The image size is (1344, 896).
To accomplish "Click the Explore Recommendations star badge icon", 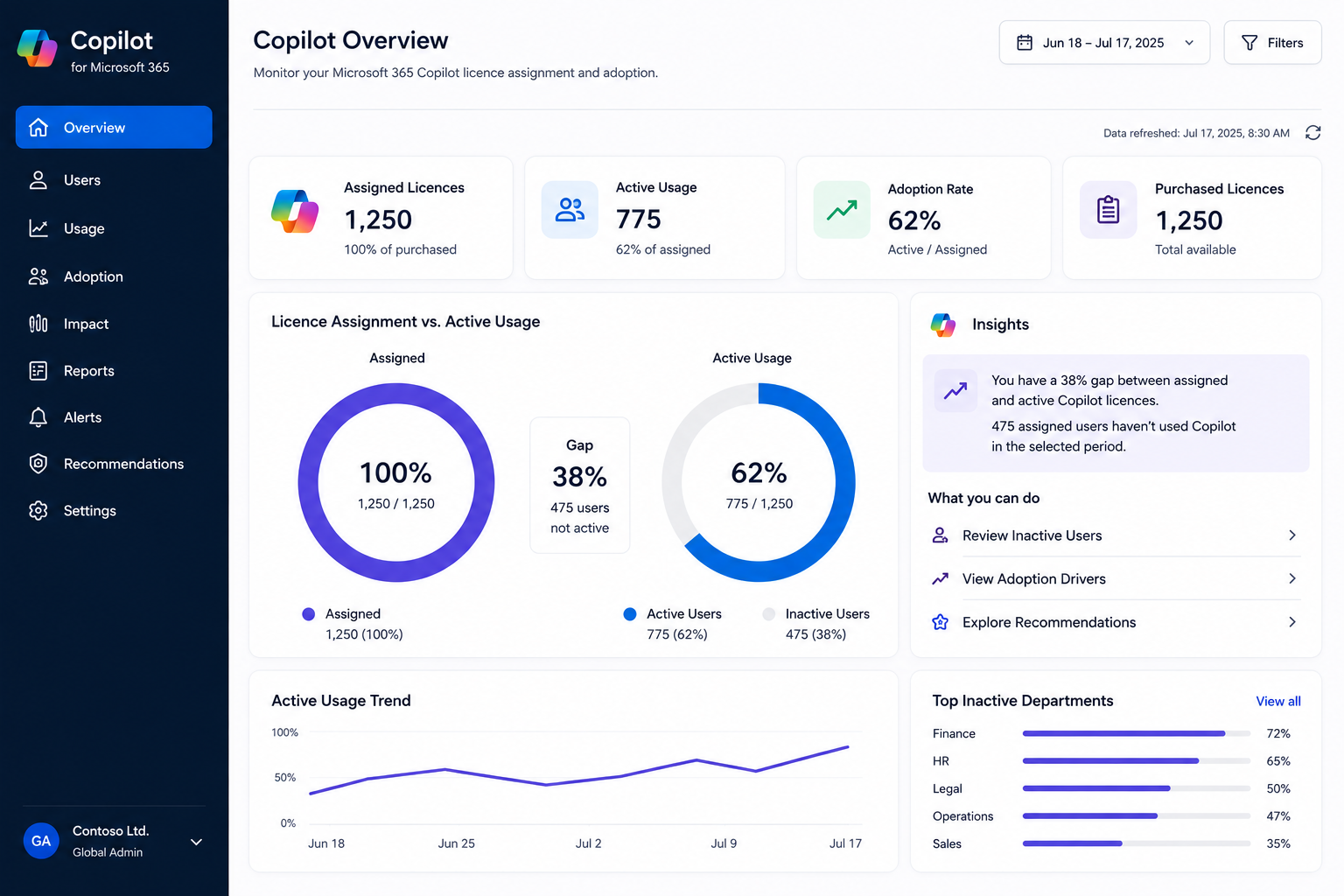I will 941,622.
